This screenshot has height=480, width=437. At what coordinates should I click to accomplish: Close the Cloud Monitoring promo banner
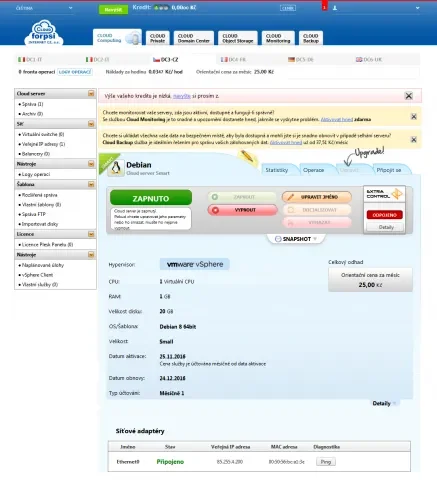tap(414, 116)
